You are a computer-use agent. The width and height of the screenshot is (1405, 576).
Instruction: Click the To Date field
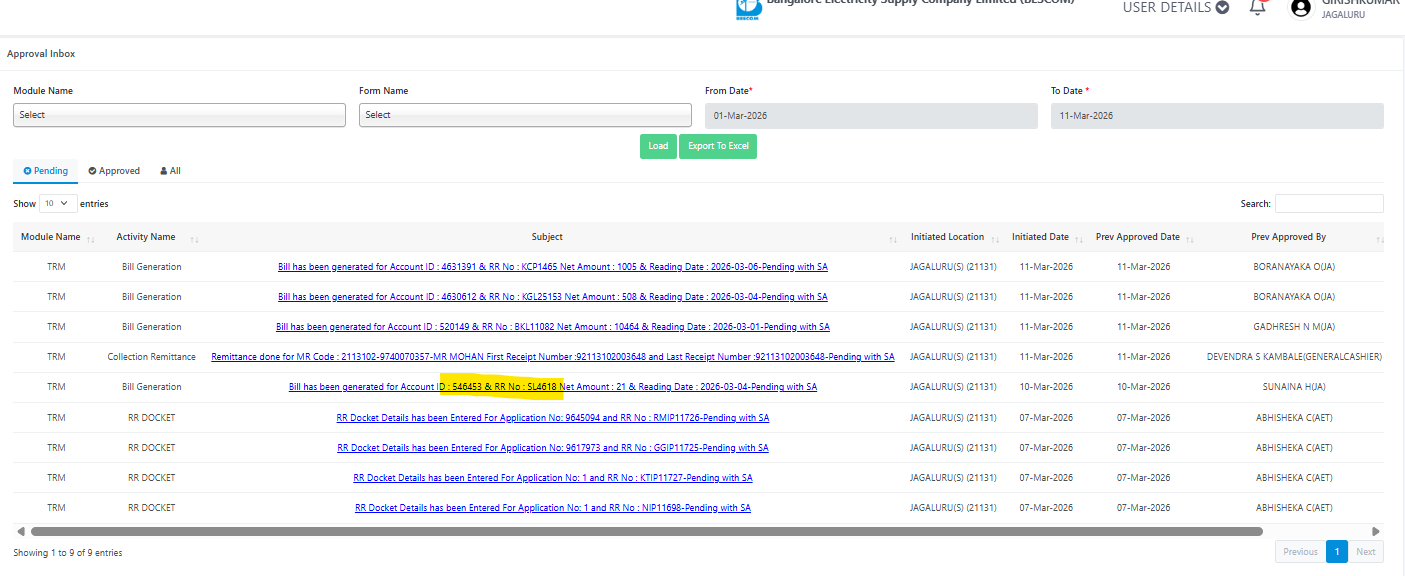[1217, 116]
